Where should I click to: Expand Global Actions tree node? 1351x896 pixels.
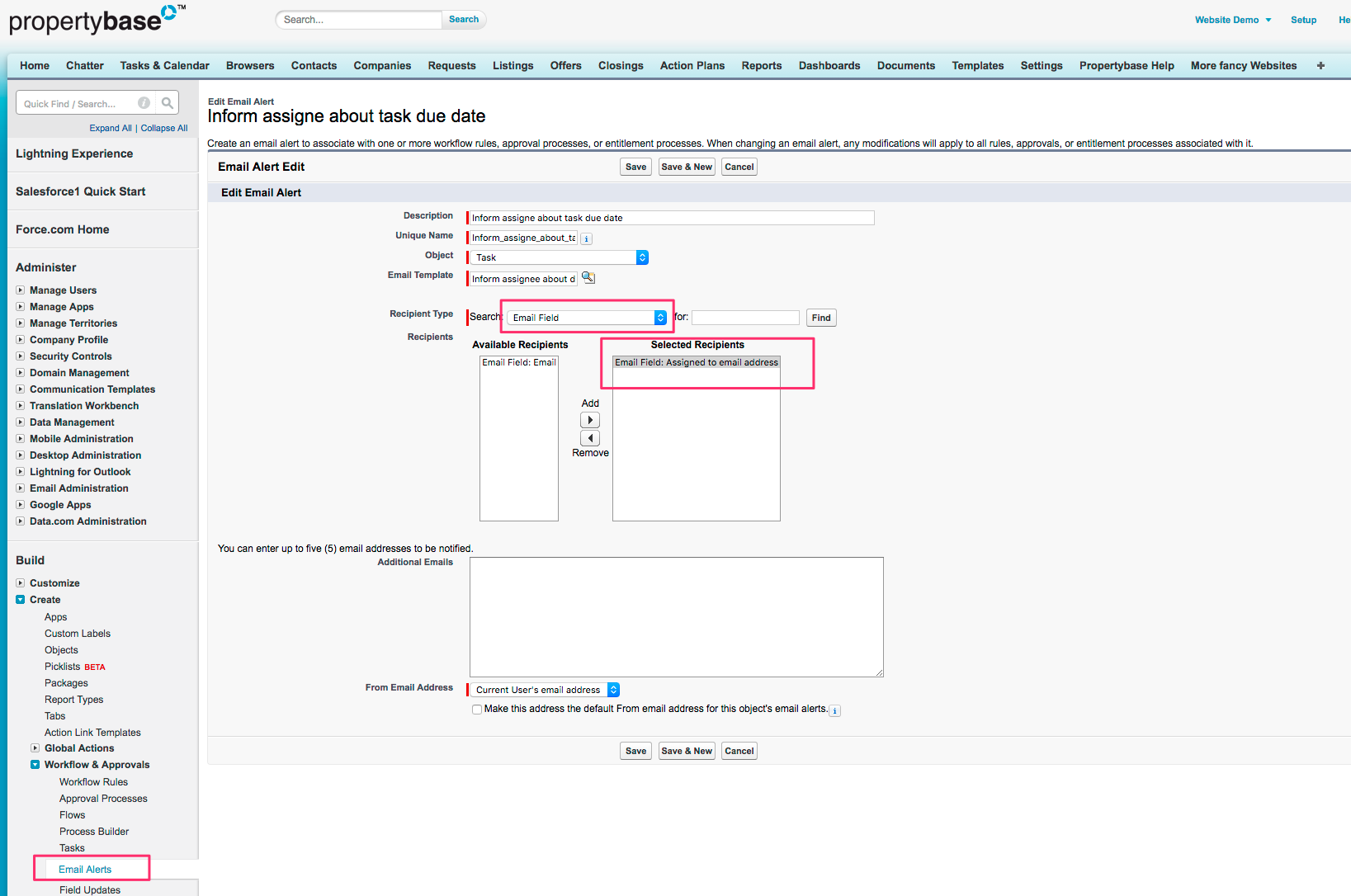point(35,748)
